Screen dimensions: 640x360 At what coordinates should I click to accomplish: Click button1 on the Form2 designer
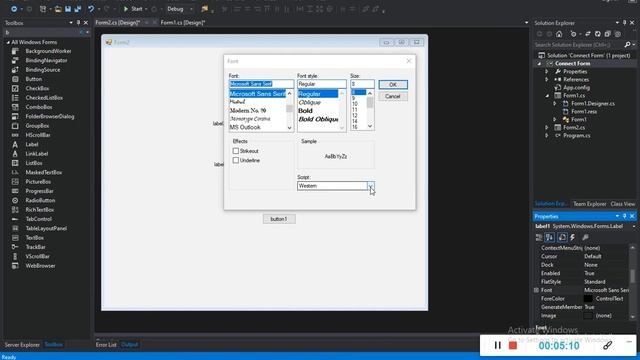coord(279,219)
